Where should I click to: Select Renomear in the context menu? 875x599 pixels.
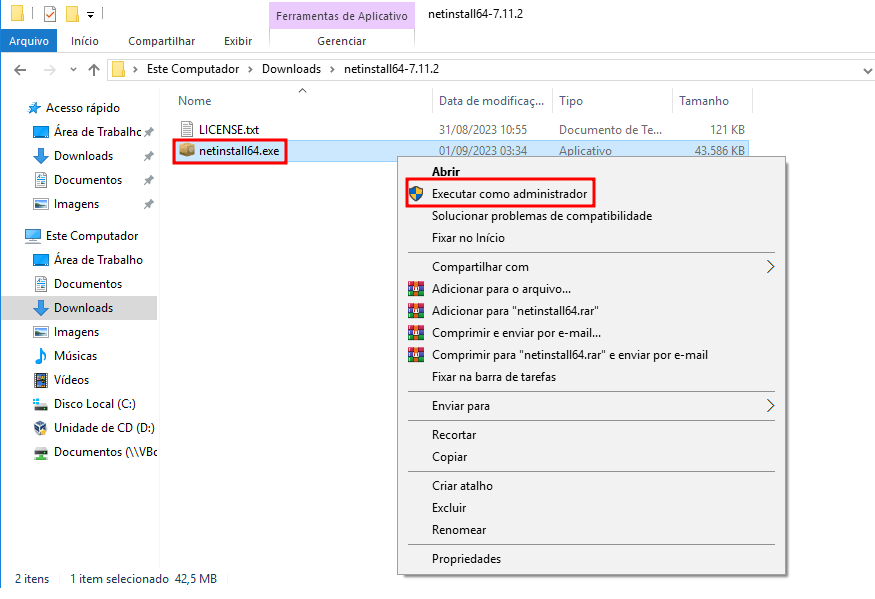coord(458,530)
